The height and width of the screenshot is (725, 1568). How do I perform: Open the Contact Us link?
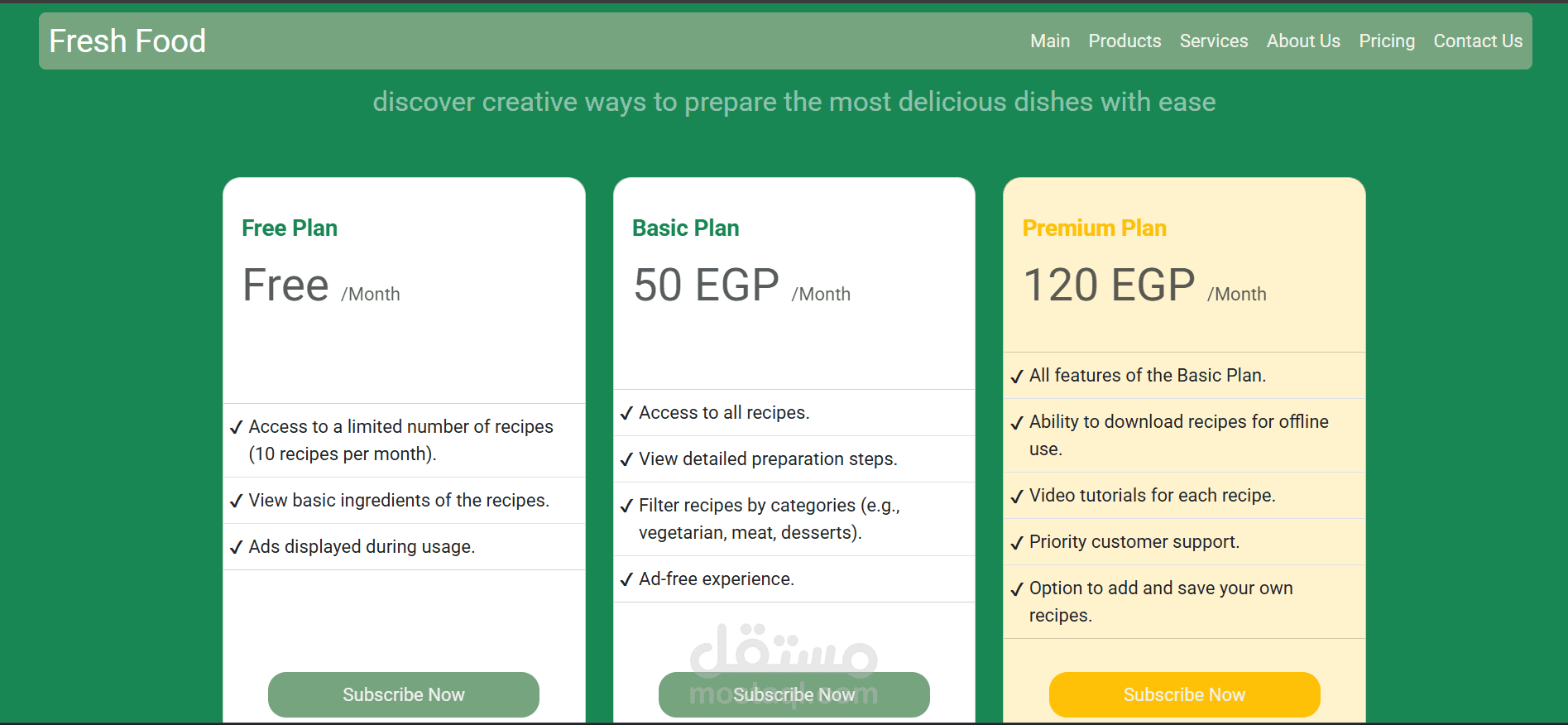point(1478,41)
